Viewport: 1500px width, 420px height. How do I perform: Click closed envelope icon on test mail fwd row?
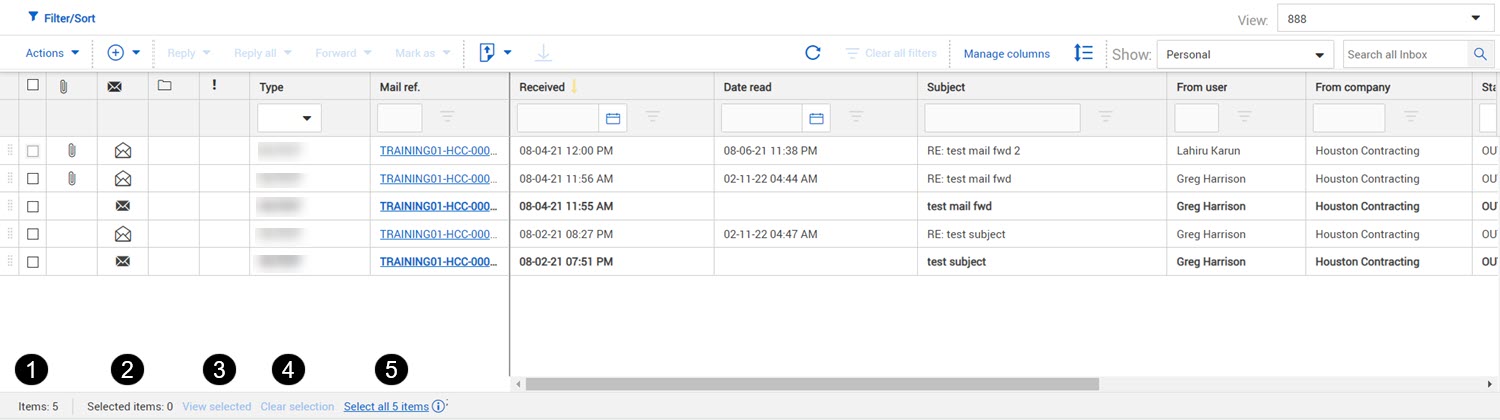coord(123,206)
